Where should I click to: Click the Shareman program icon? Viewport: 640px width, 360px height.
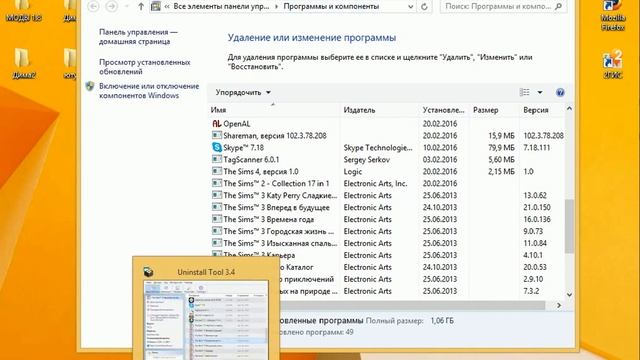pyautogui.click(x=217, y=136)
